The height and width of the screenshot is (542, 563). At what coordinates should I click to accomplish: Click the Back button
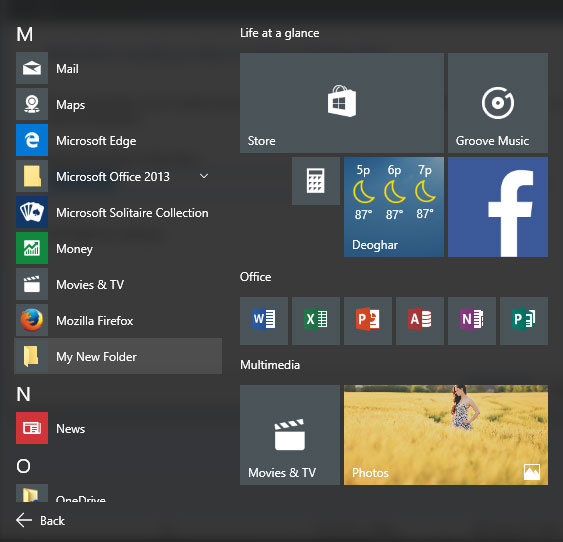click(x=40, y=520)
